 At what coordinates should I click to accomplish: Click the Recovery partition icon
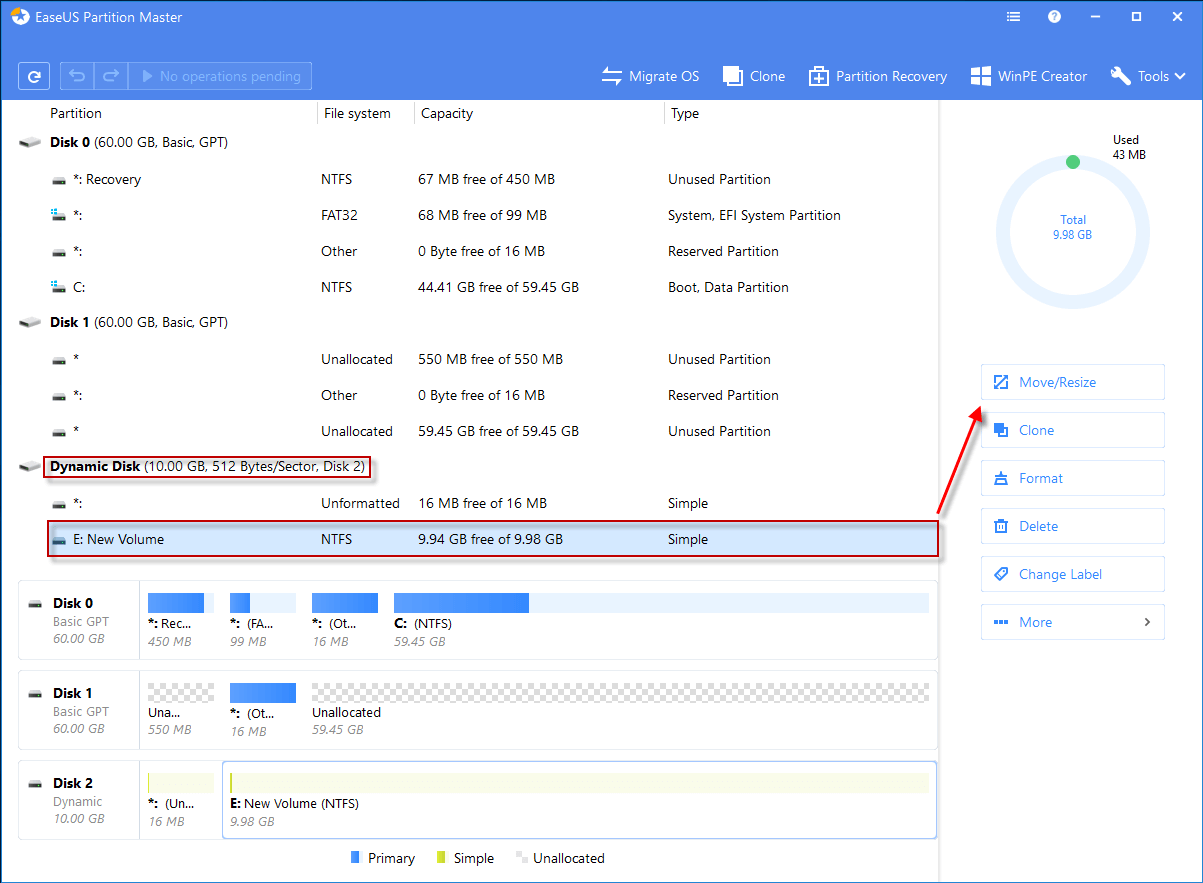coord(59,180)
